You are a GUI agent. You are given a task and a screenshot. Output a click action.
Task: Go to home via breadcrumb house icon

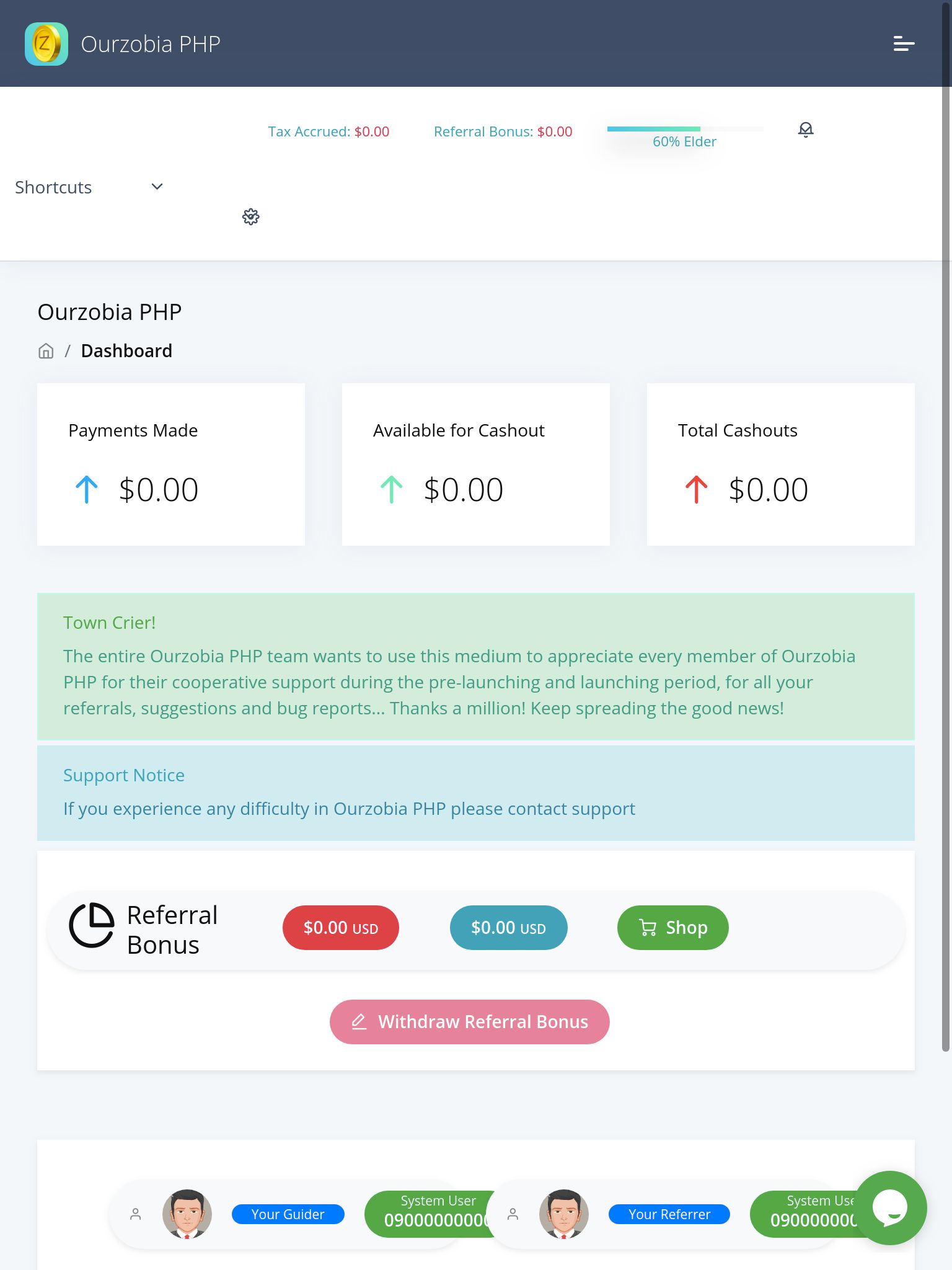pos(46,351)
